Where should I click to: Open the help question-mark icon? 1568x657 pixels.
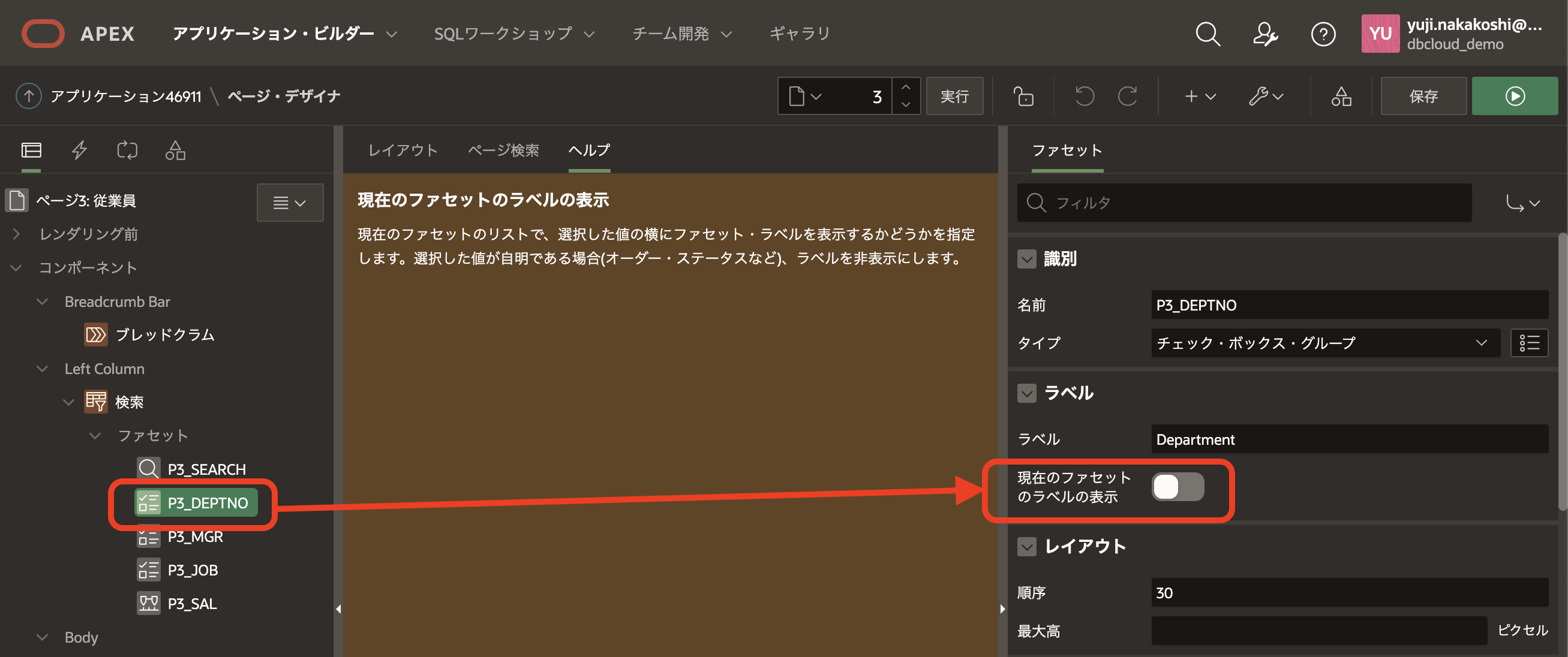[x=1323, y=34]
